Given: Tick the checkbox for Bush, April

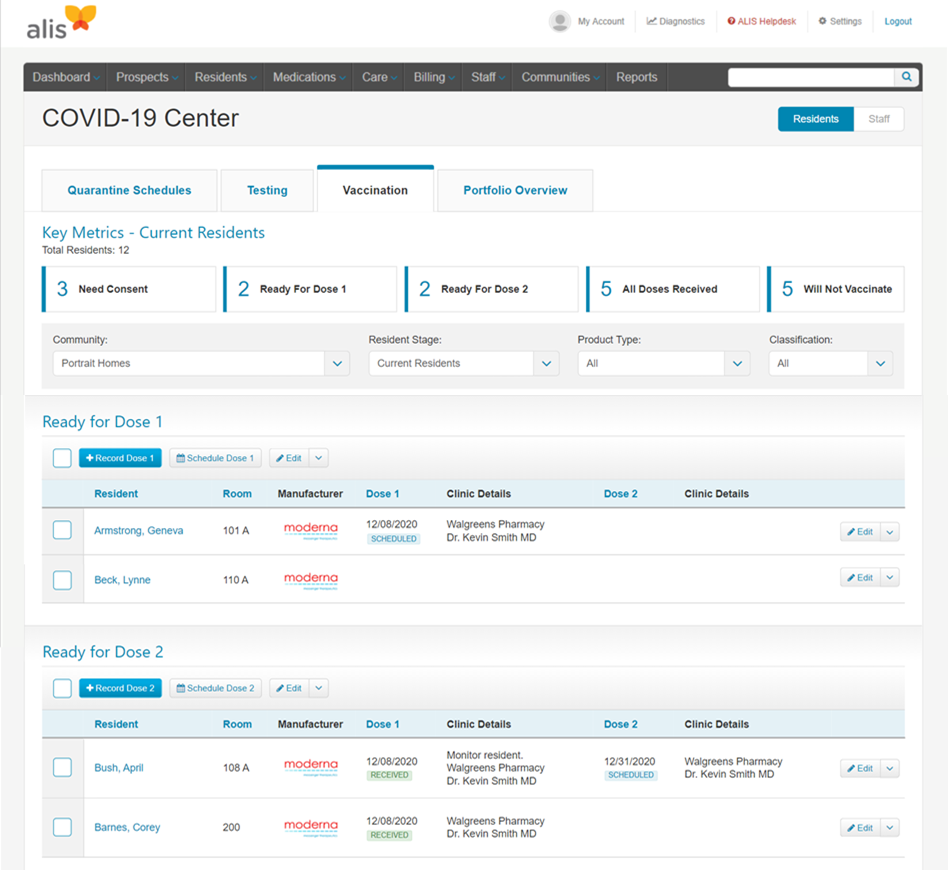Looking at the screenshot, I should tap(62, 767).
